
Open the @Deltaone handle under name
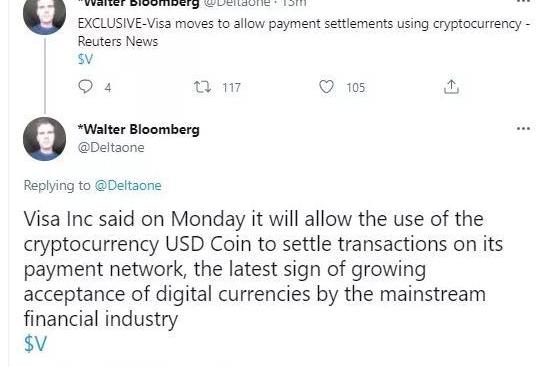pos(111,147)
